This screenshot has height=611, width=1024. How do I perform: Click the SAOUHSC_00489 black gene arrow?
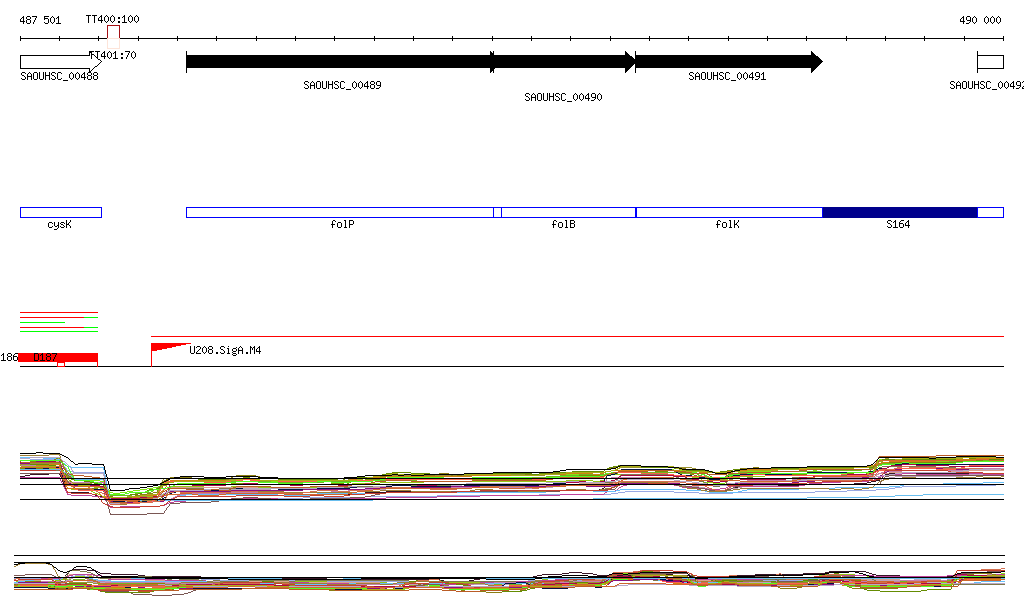[338, 62]
